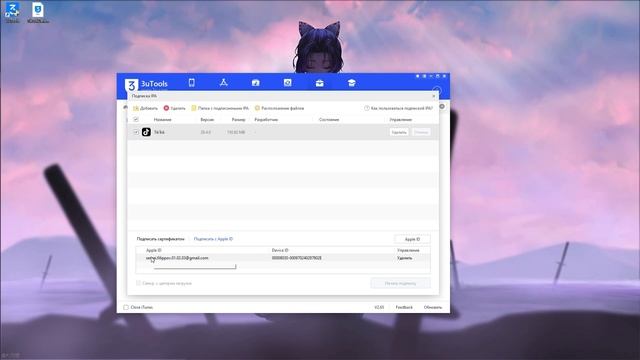The width and height of the screenshot is (640, 360).
Task: Click Удалить button in TikTok row
Action: coord(399,132)
